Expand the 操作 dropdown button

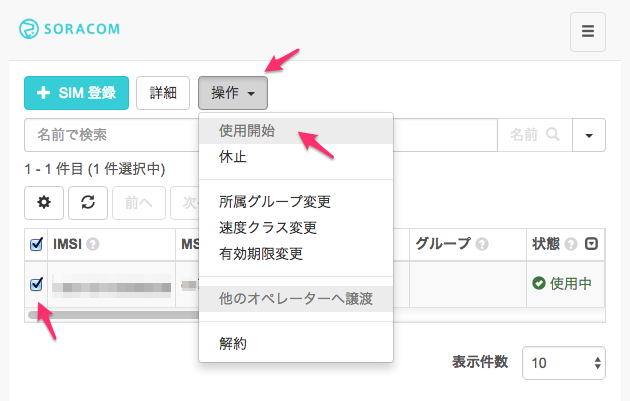(232, 93)
